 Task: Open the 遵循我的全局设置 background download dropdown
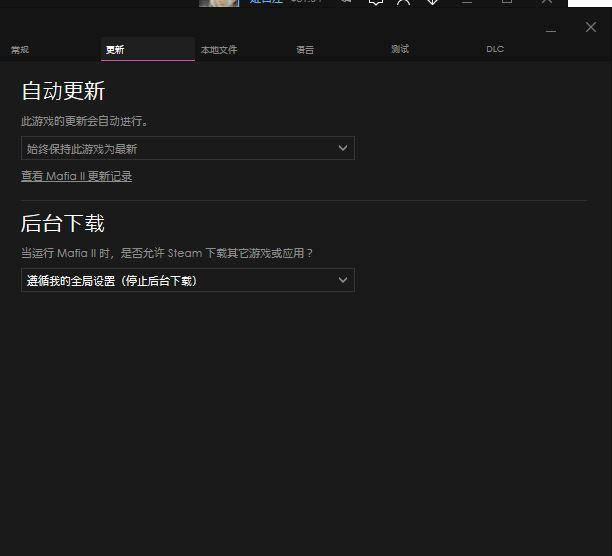[188, 280]
